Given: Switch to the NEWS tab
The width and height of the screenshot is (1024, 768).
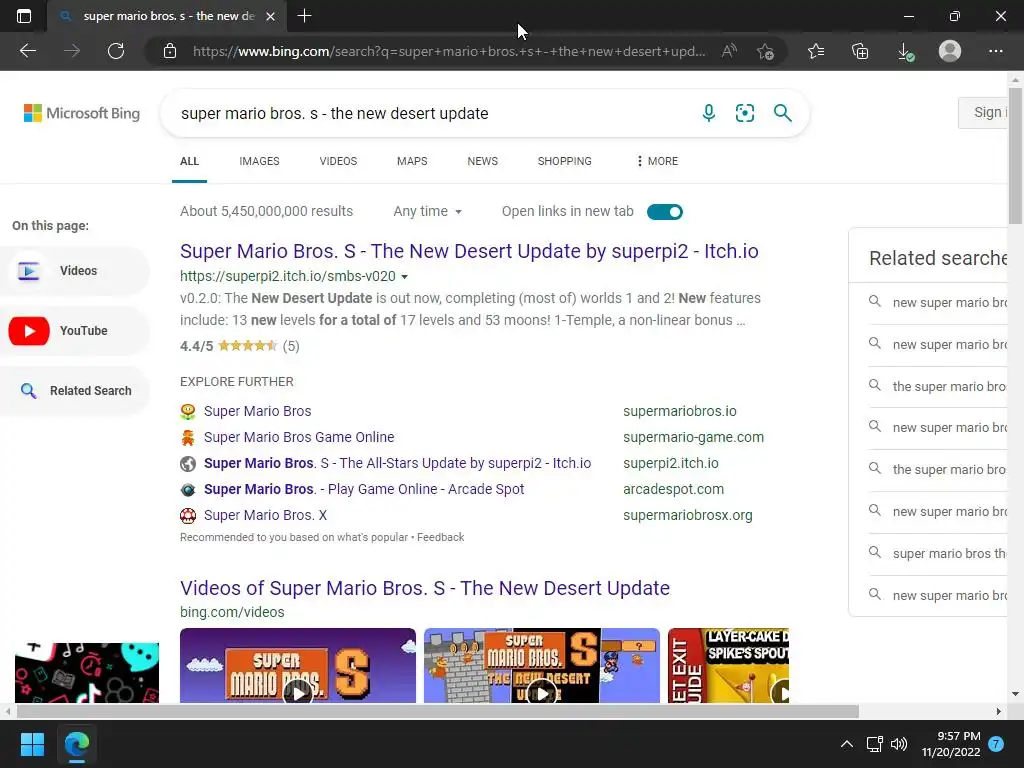Looking at the screenshot, I should coord(483,161).
